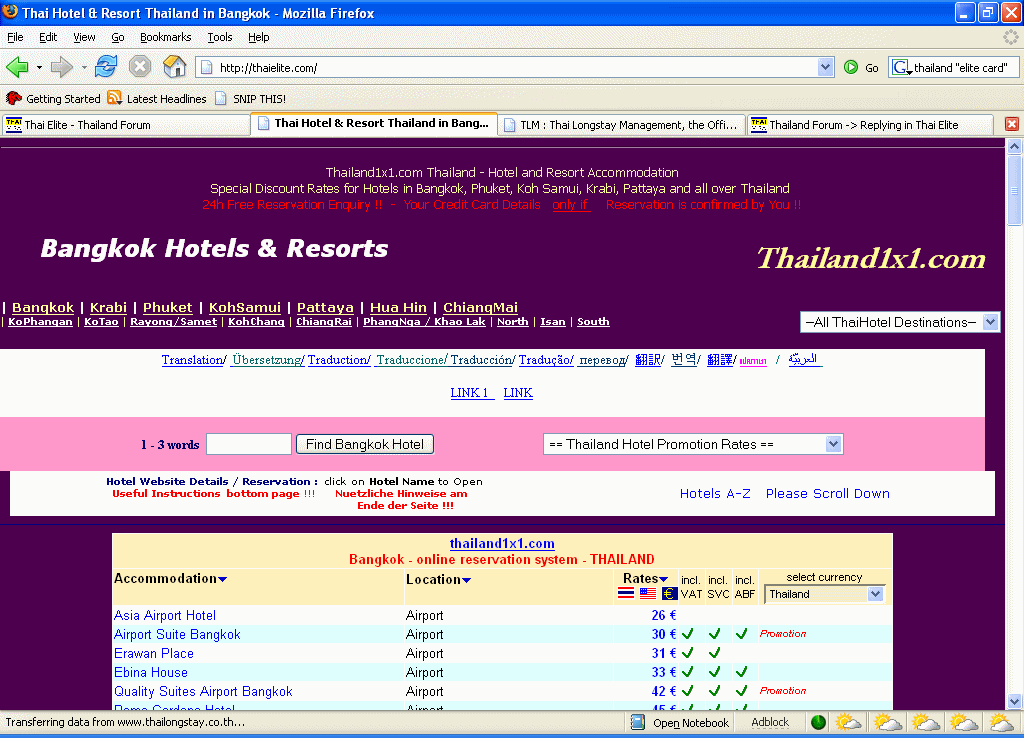Image resolution: width=1024 pixels, height=738 pixels.
Task: Select the Euro flag currency icon
Action: (x=670, y=594)
